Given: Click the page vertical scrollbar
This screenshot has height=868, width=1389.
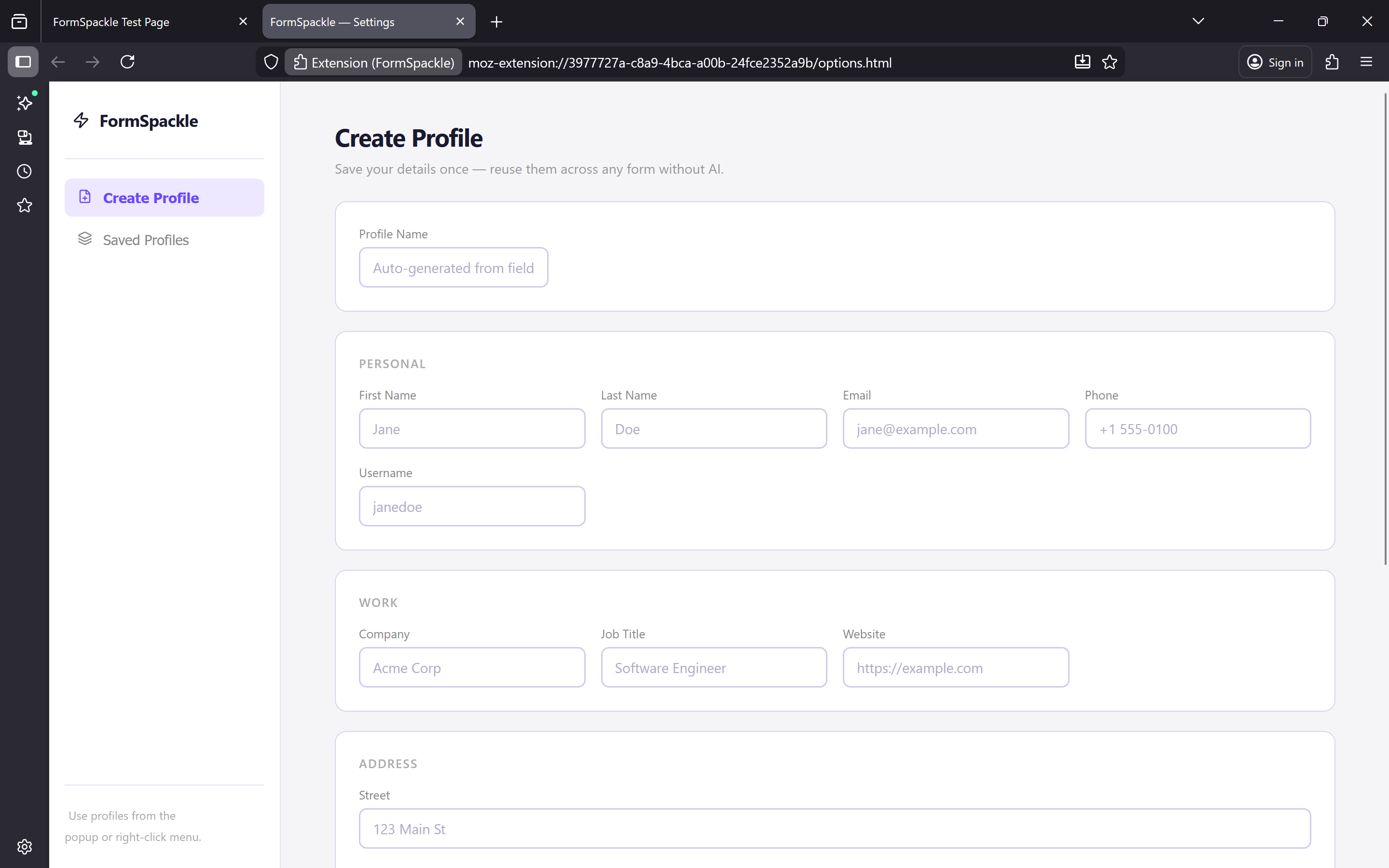Looking at the screenshot, I should coord(1385,329).
